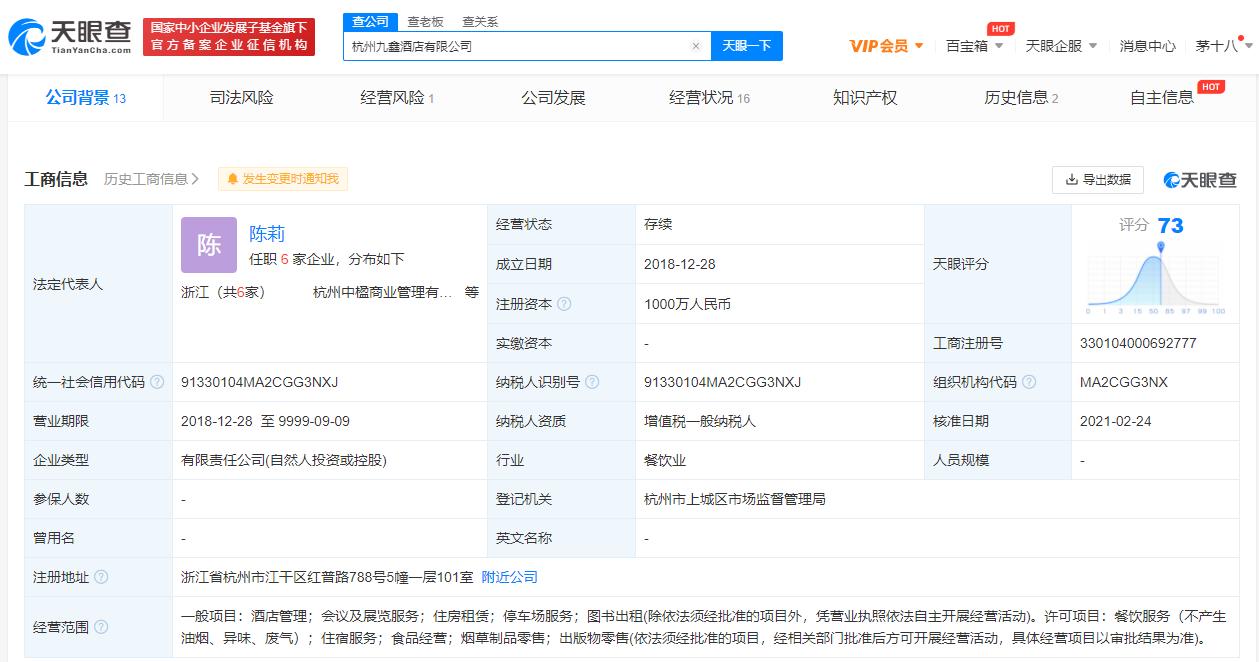Image resolution: width=1259 pixels, height=662 pixels.
Task: Select the 查公司 search tab
Action: (x=371, y=22)
